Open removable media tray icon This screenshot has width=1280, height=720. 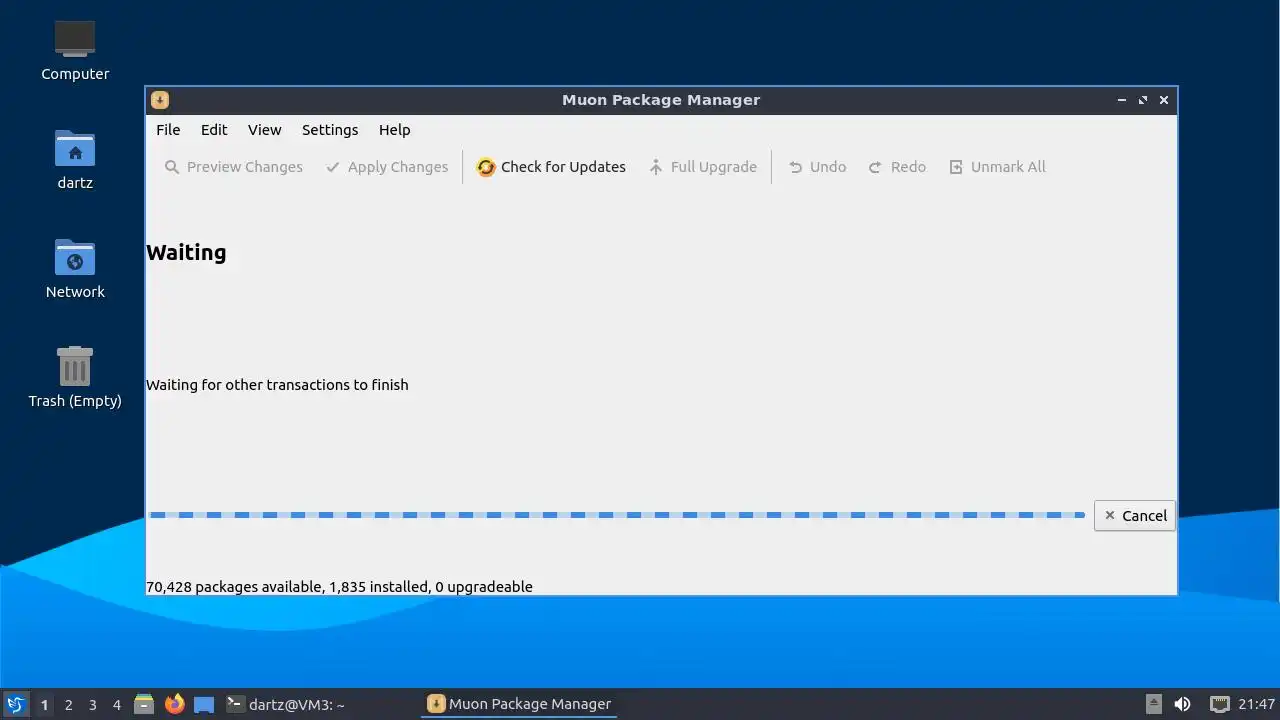[1153, 704]
